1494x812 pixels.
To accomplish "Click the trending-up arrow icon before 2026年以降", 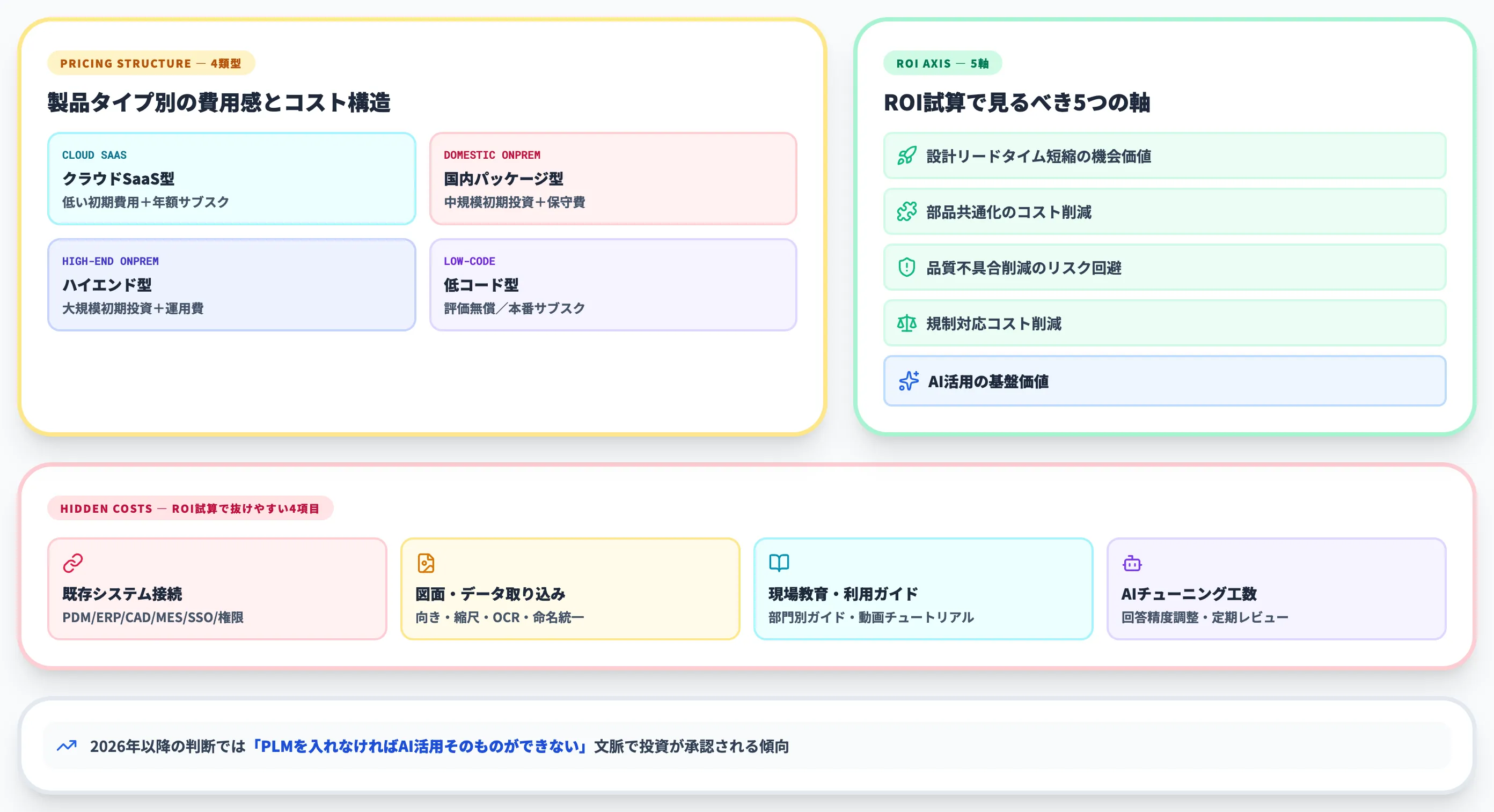I will click(x=67, y=745).
